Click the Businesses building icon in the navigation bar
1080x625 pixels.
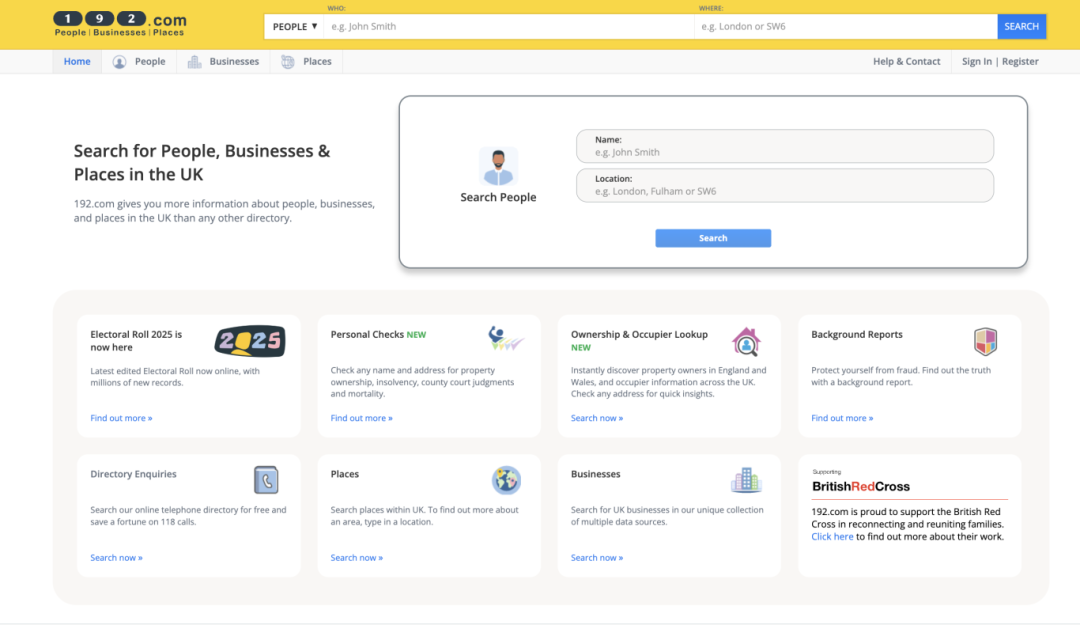point(194,62)
